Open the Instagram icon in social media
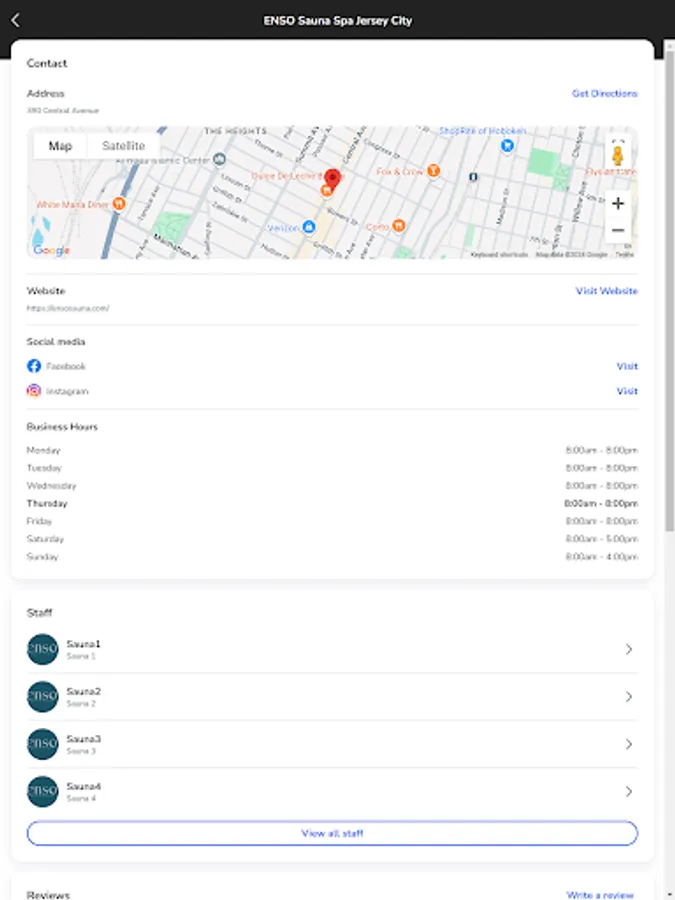This screenshot has width=675, height=900. [x=34, y=391]
